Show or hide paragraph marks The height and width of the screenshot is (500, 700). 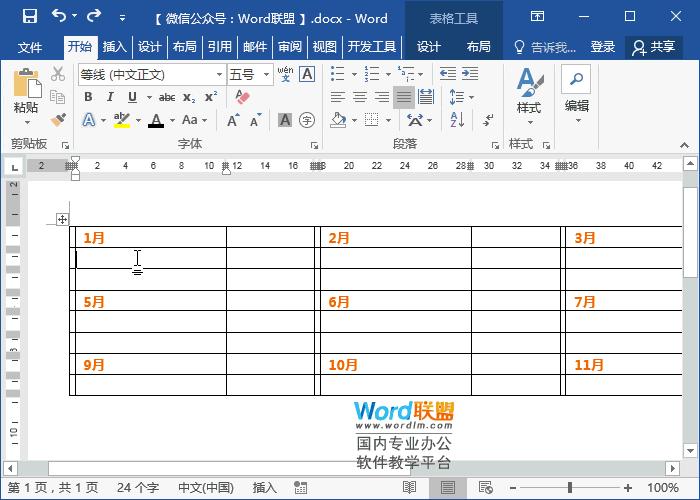(488, 120)
